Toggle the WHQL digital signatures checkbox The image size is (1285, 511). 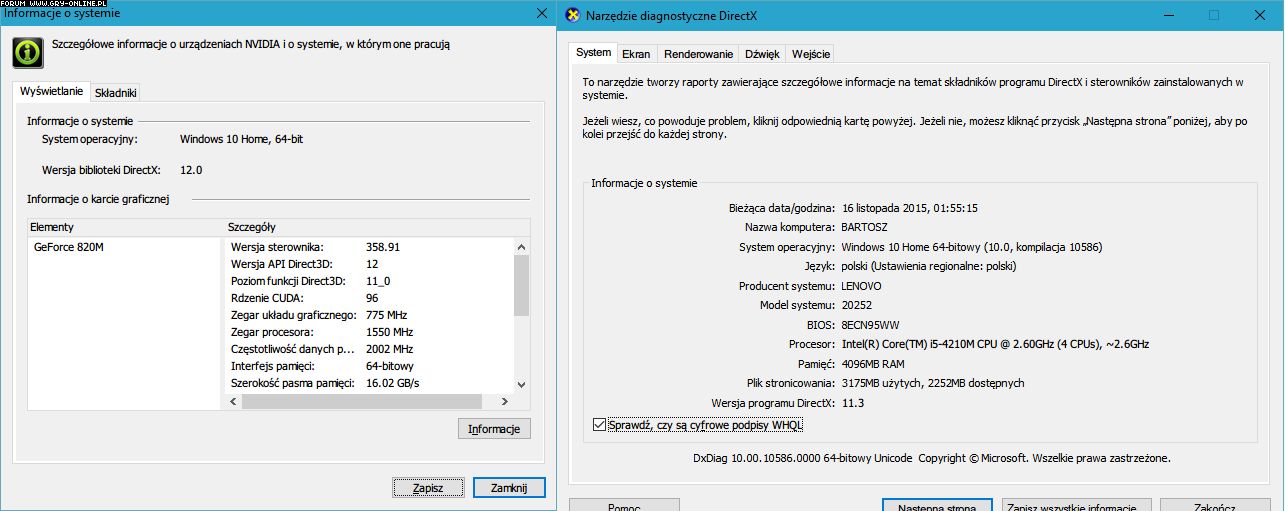coord(599,425)
